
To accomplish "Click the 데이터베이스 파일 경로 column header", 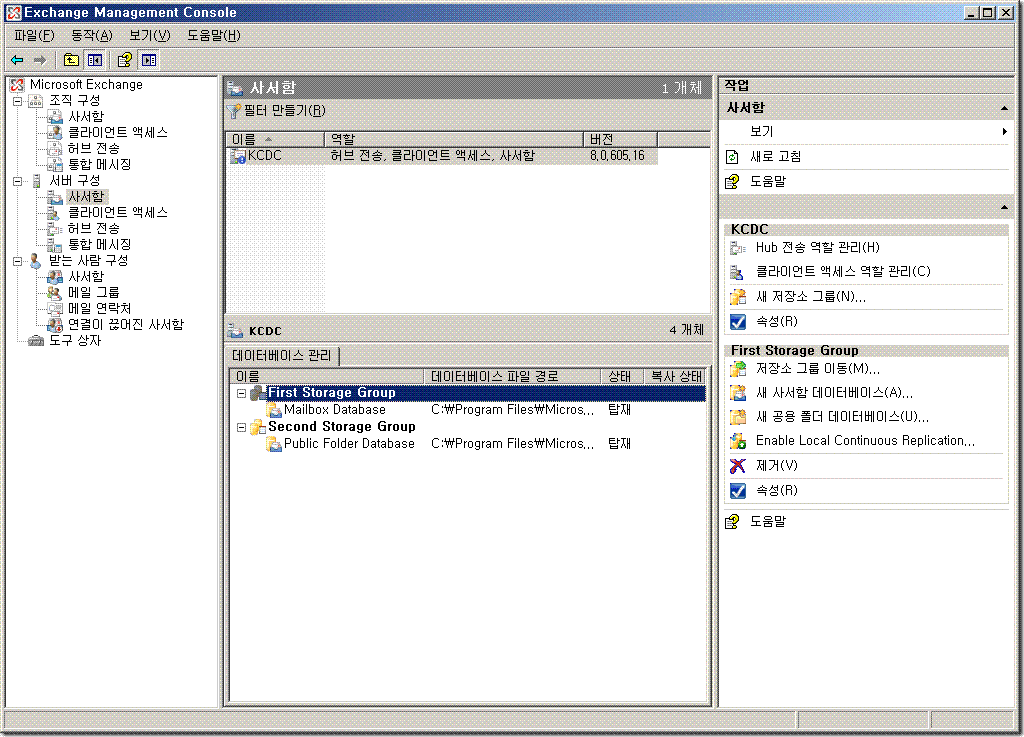I will coord(512,377).
